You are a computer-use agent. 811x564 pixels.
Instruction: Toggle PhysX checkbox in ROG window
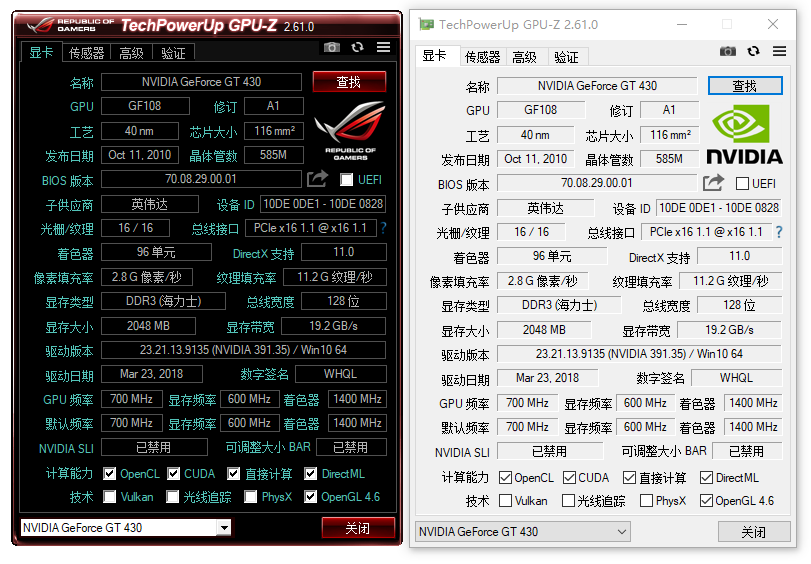click(x=250, y=497)
